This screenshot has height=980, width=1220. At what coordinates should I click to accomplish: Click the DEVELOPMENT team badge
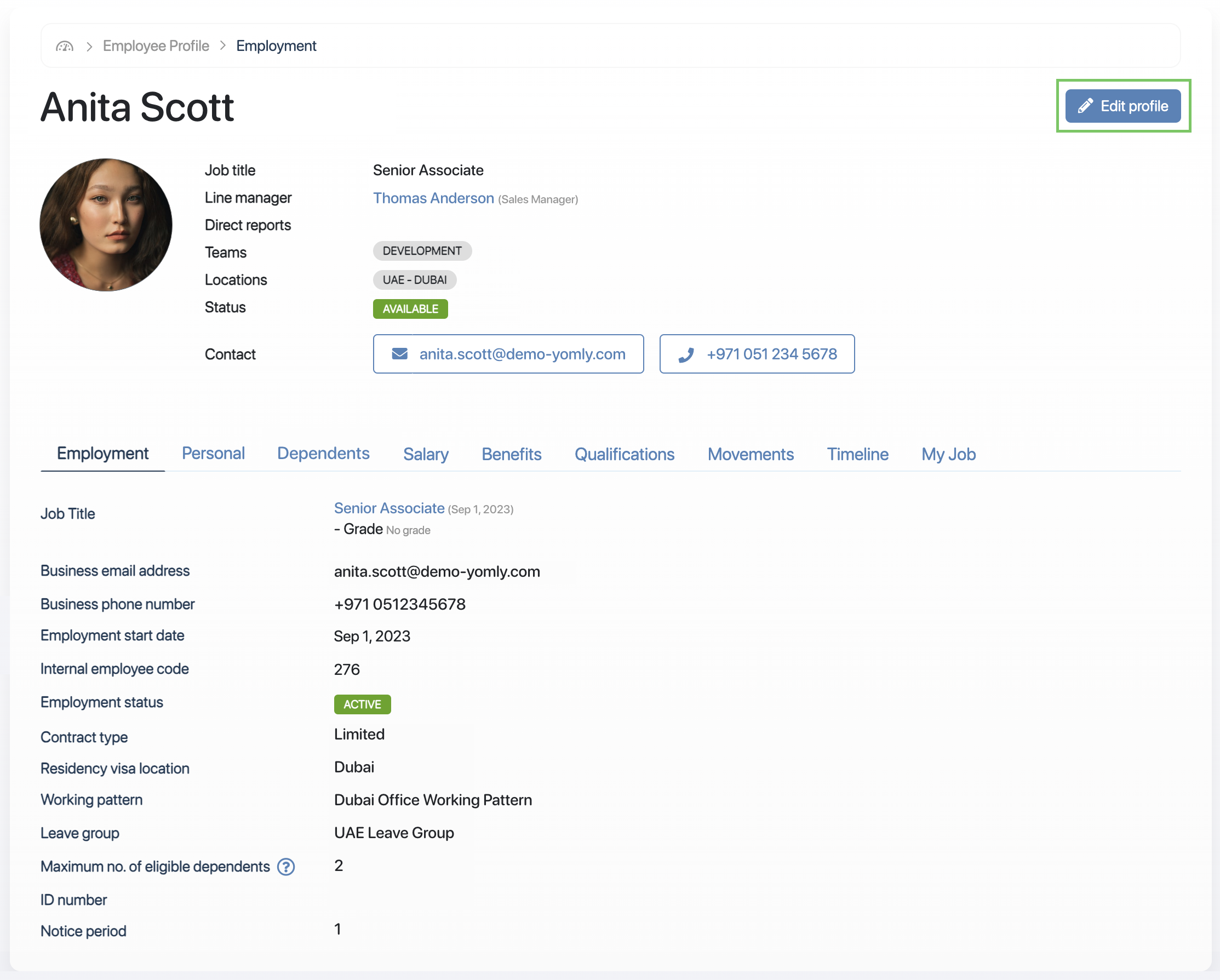422,251
